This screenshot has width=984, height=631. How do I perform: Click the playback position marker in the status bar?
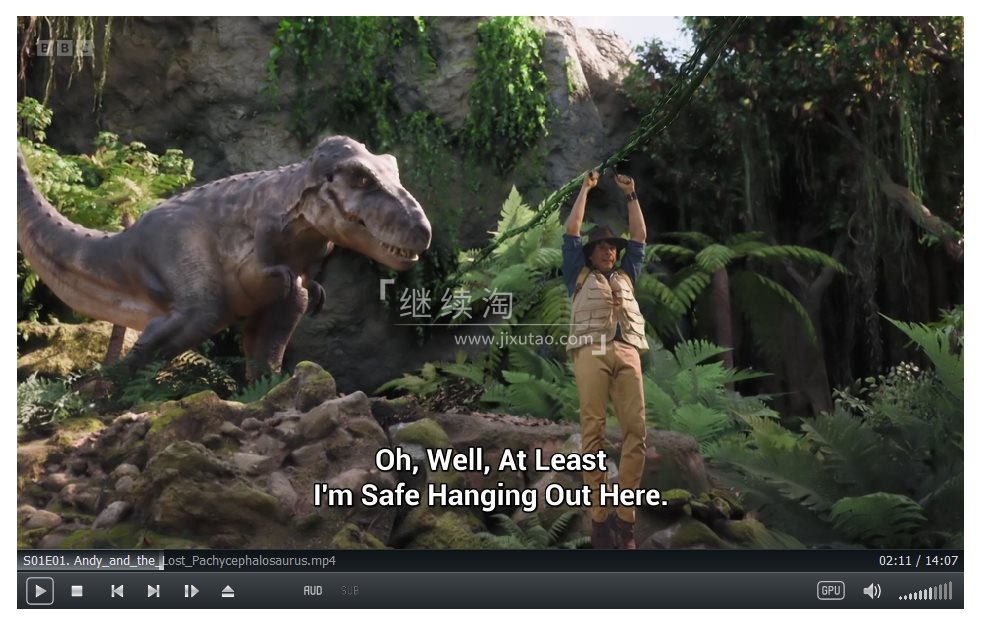pyautogui.click(x=161, y=561)
